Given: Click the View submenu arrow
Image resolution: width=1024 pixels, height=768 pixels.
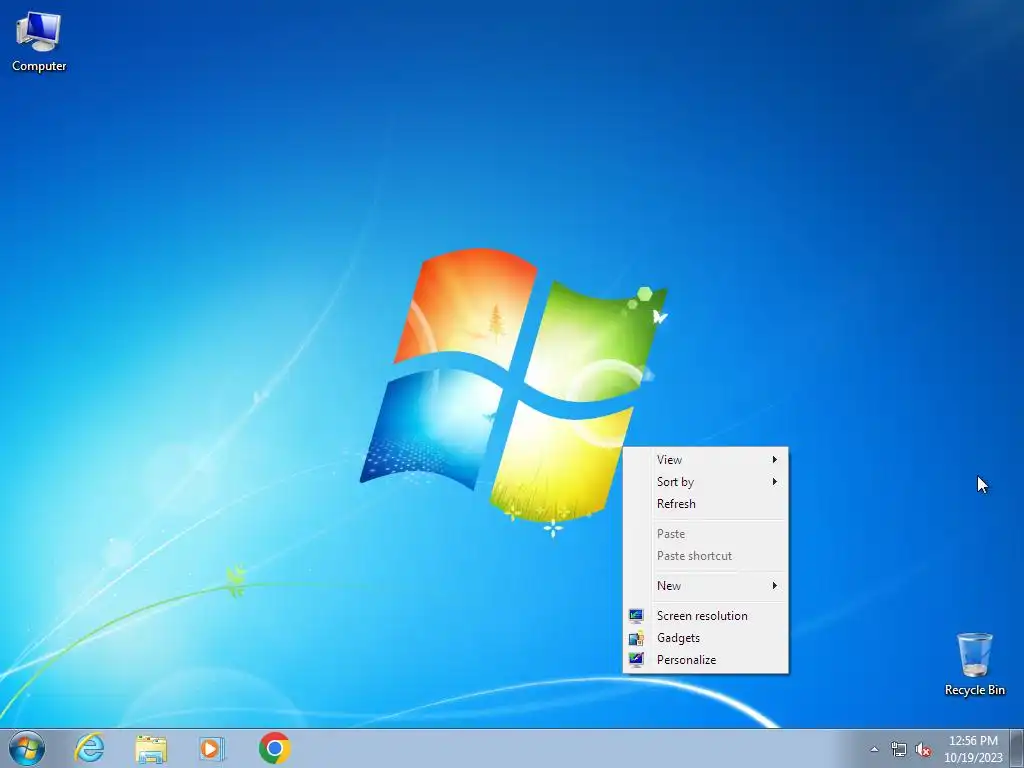Looking at the screenshot, I should (775, 460).
